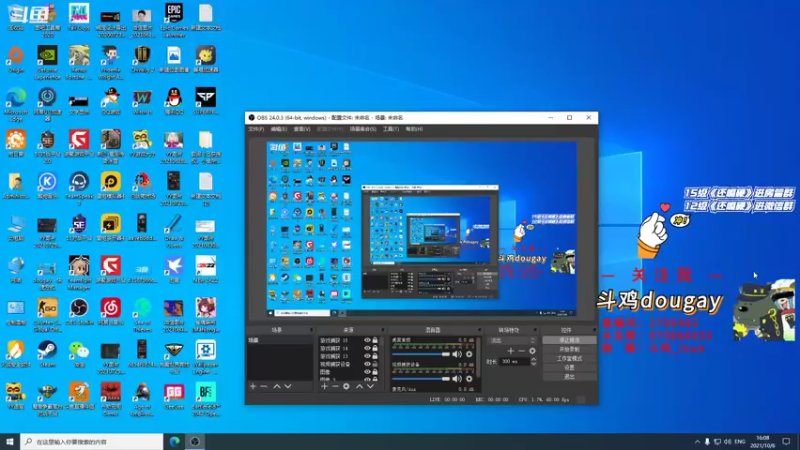Toggle lock of game capture 13 source
The image size is (800, 450).
coord(375,356)
